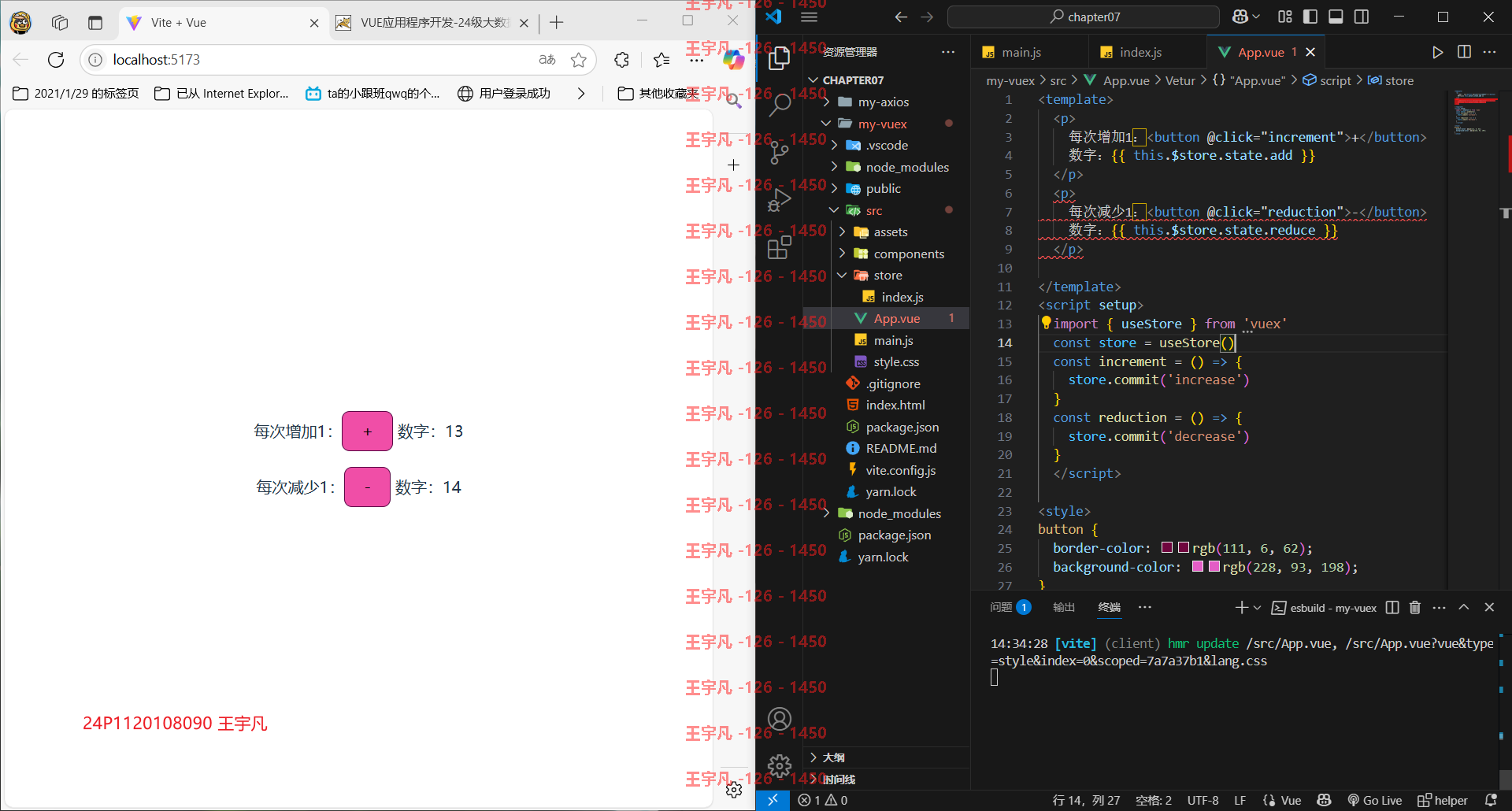The width and height of the screenshot is (1512, 811).
Task: Toggle secondary side bar visibility
Action: [1362, 17]
